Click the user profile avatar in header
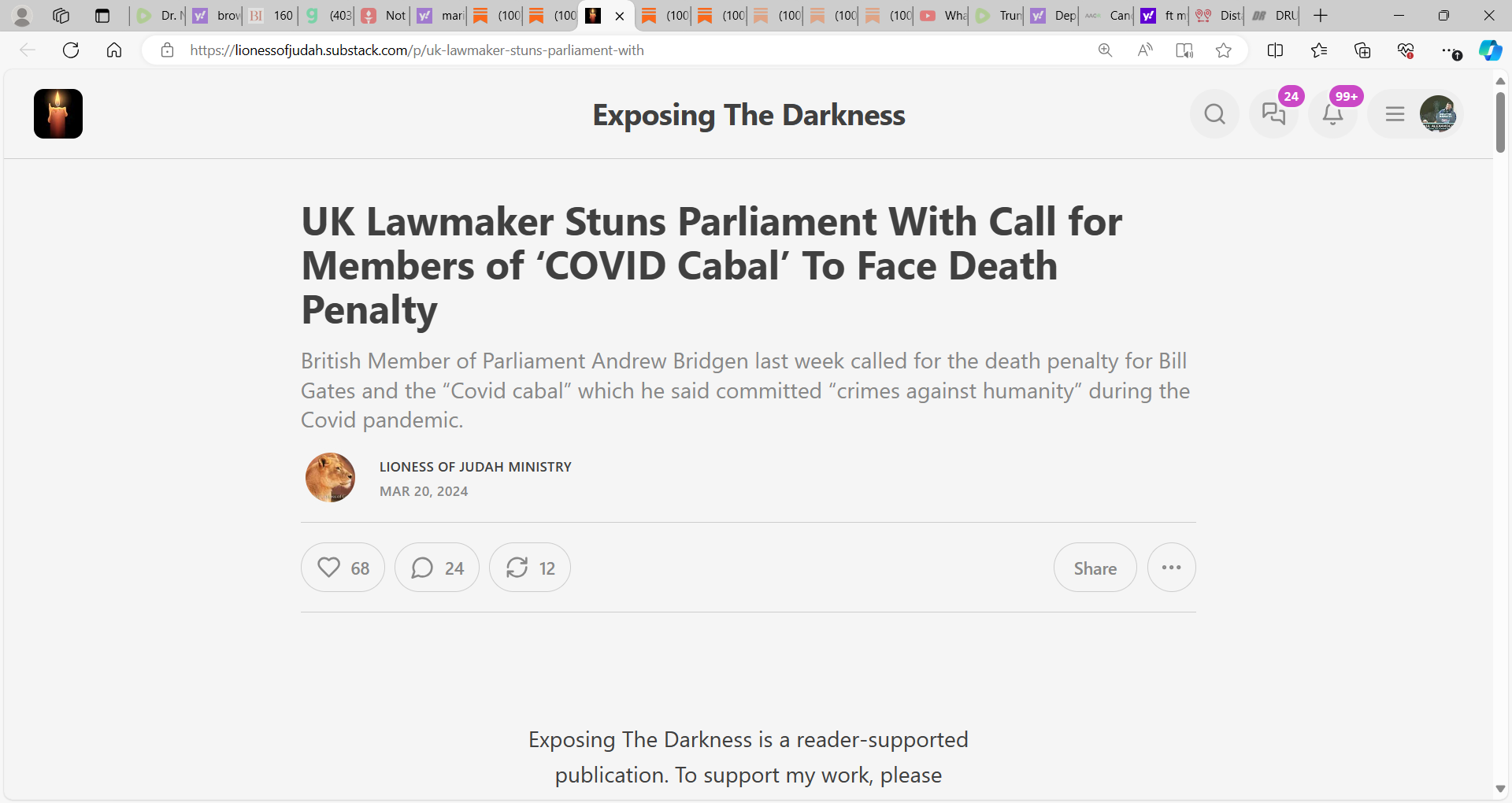The width and height of the screenshot is (1512, 803). (x=1438, y=114)
